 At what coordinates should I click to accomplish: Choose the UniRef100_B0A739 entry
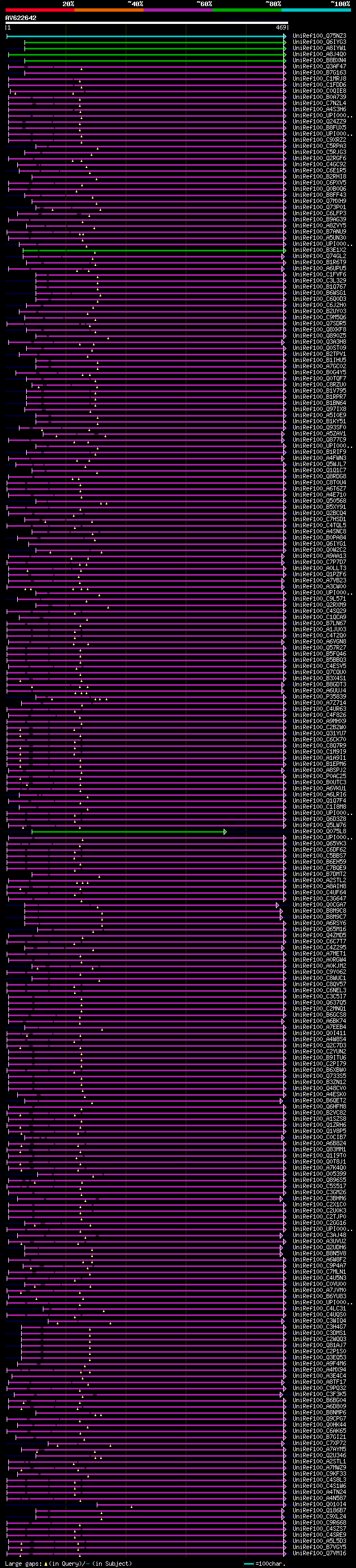coord(319,97)
